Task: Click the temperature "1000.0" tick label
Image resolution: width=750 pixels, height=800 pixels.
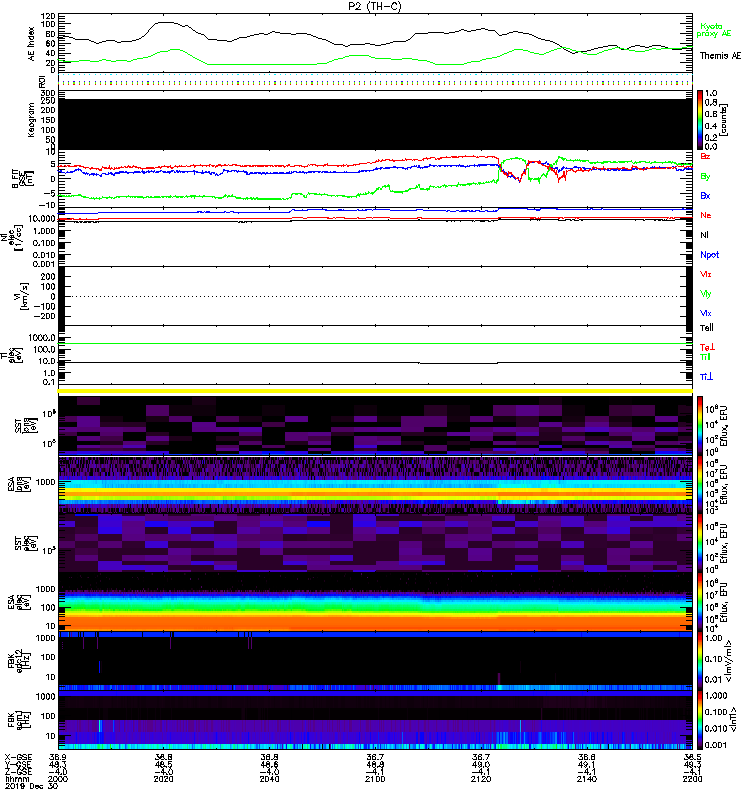Action: click(x=42, y=338)
